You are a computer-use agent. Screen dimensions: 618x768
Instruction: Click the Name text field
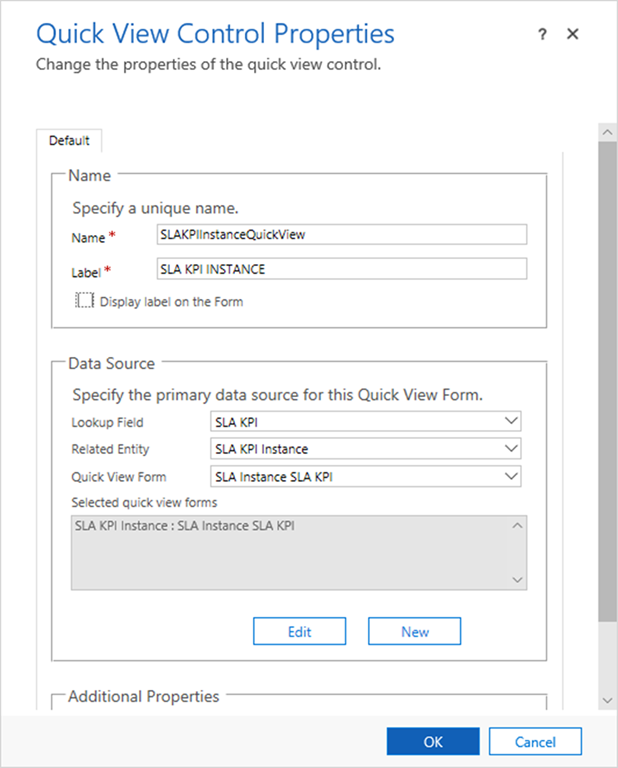(x=341, y=233)
